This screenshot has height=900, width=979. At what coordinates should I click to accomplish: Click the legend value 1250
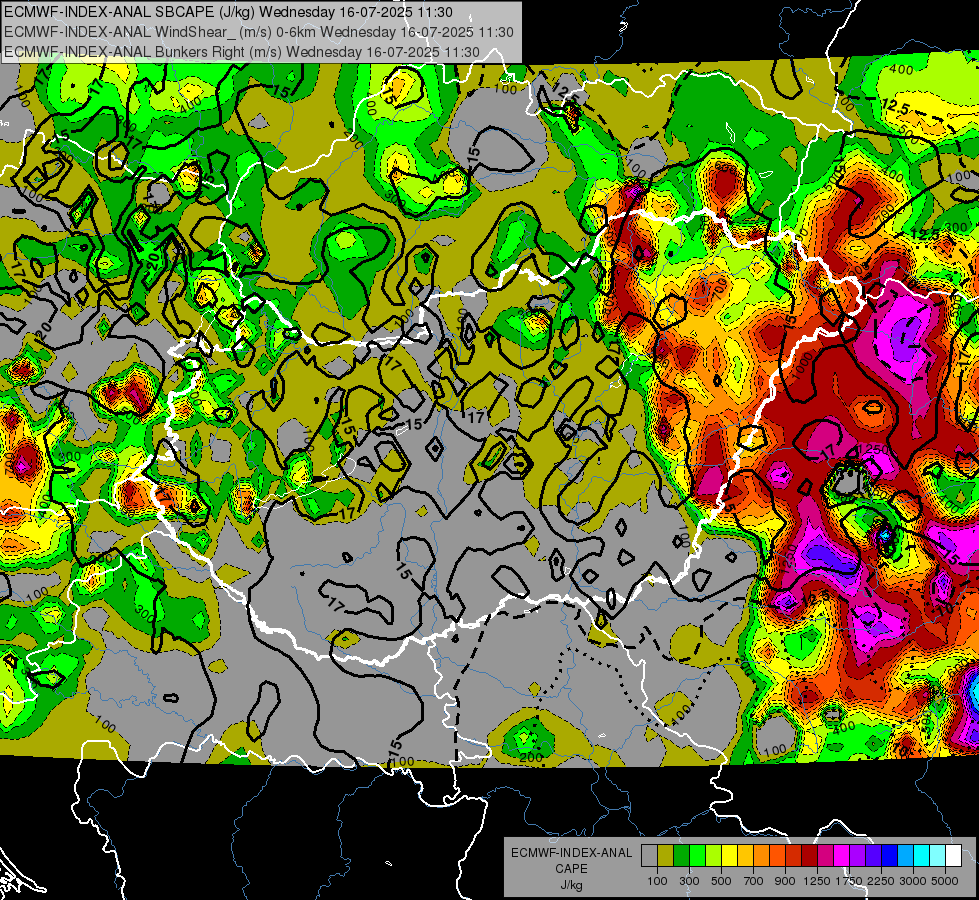tap(817, 881)
